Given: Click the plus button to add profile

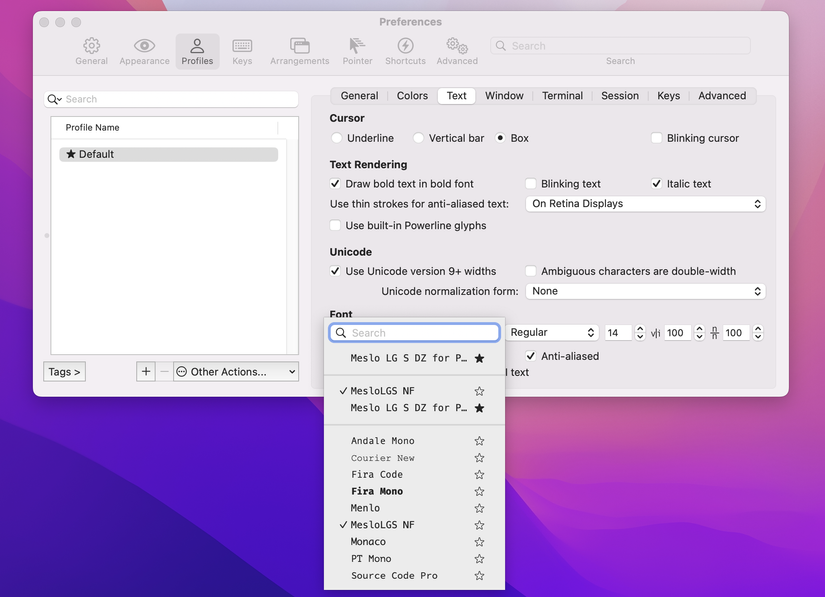Looking at the screenshot, I should [x=146, y=371].
